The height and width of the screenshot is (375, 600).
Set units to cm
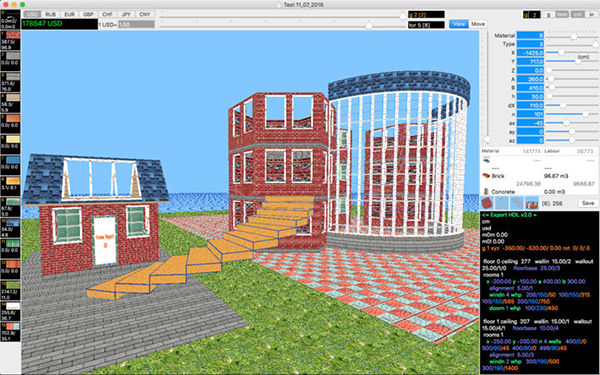(x=577, y=14)
